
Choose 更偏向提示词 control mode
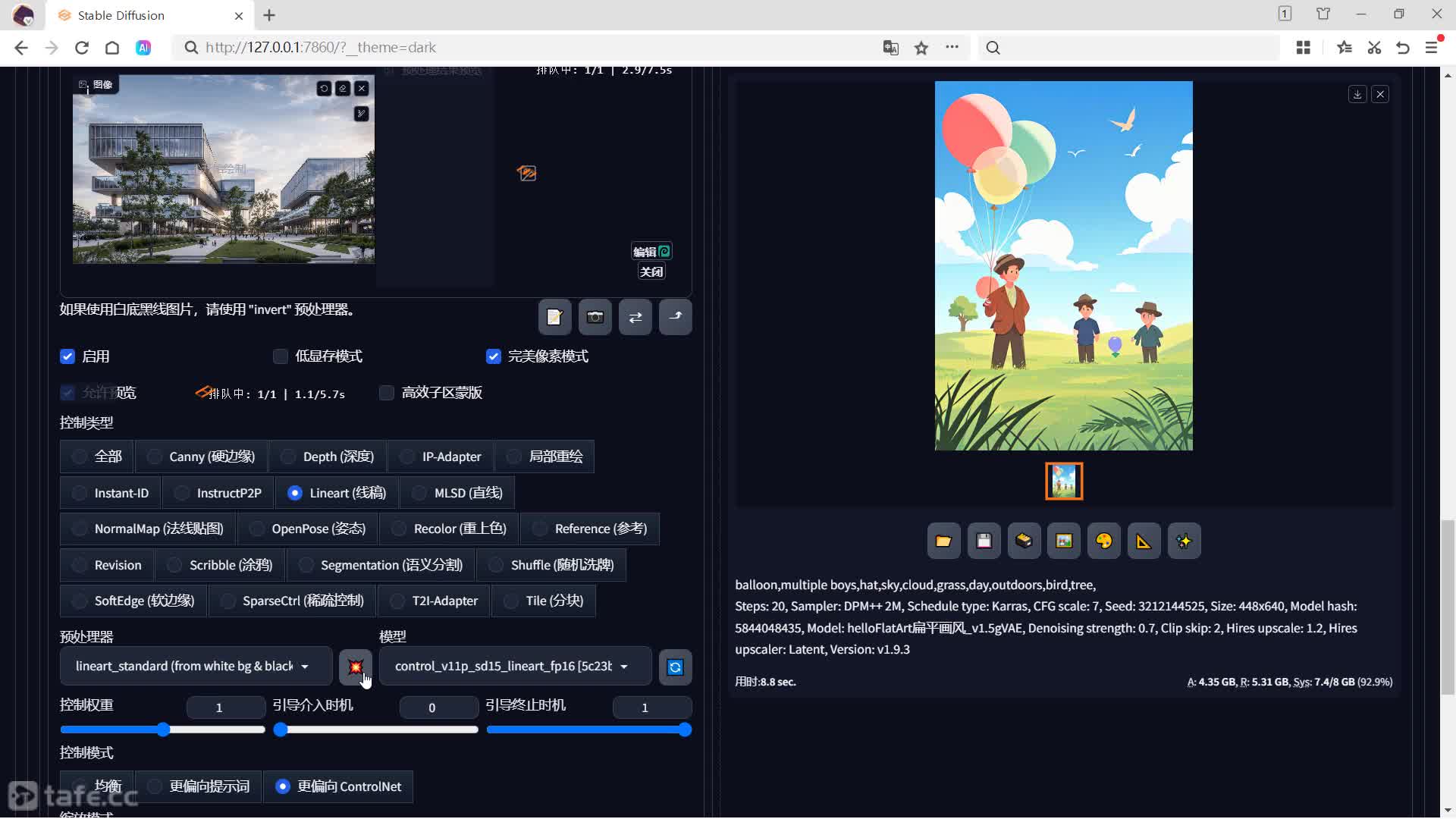tap(199, 786)
